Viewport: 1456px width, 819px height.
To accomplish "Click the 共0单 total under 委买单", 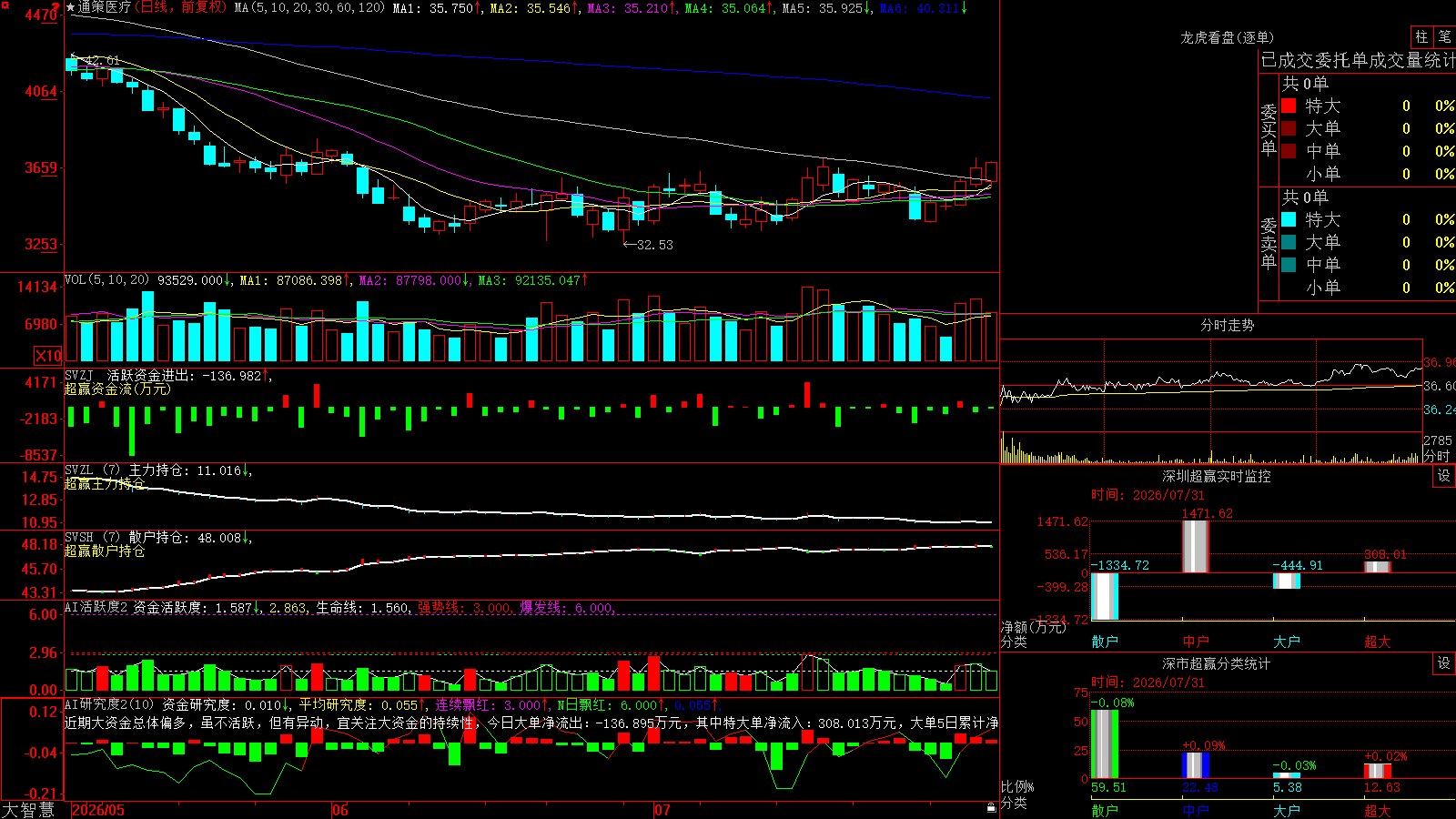I will click(1305, 83).
